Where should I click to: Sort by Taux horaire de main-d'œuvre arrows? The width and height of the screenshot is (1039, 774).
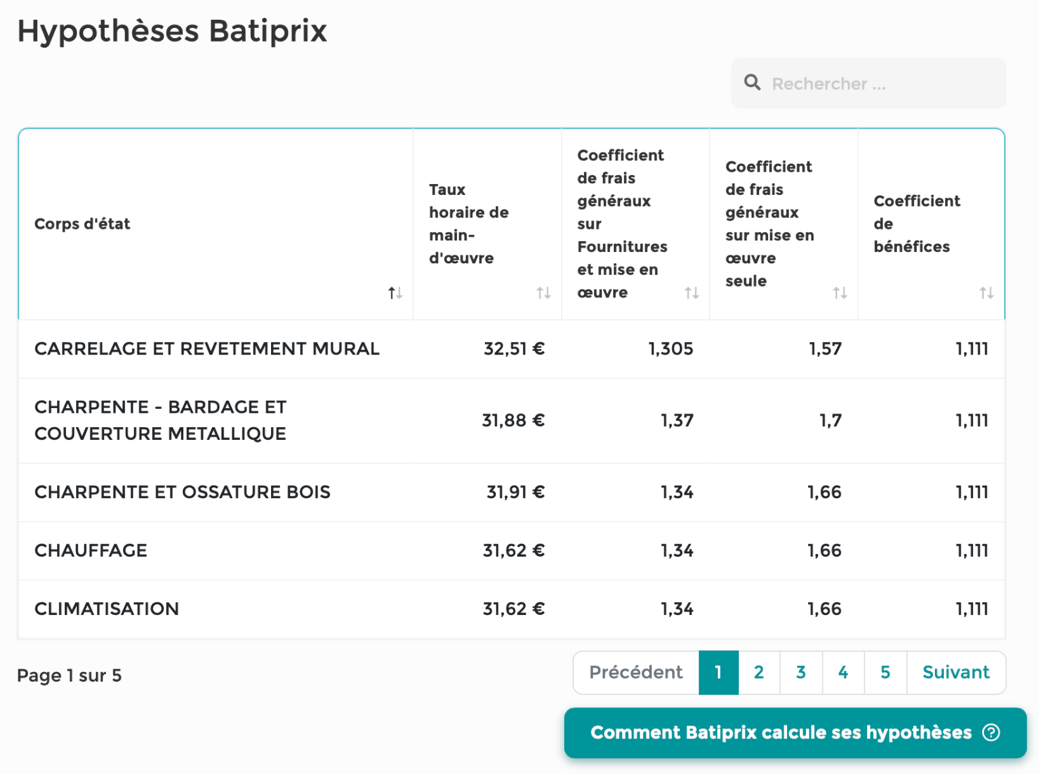[x=543, y=293]
